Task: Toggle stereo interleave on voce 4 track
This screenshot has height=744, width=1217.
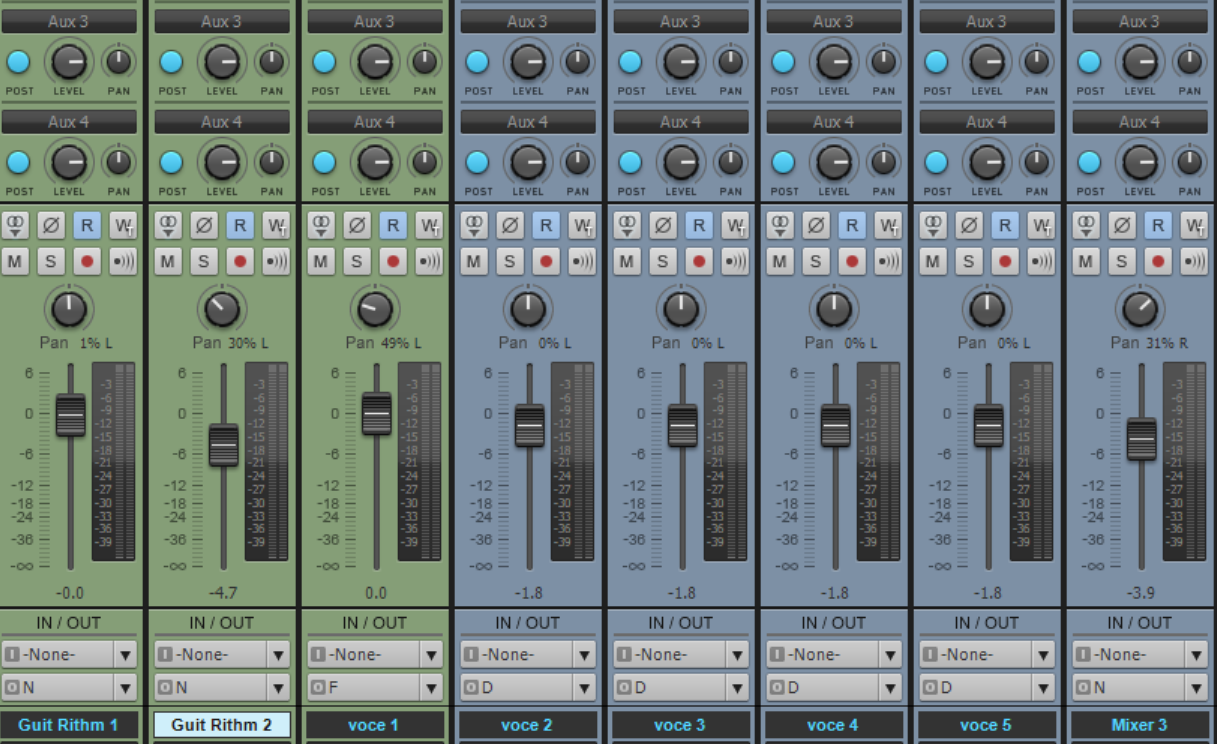Action: [x=780, y=226]
